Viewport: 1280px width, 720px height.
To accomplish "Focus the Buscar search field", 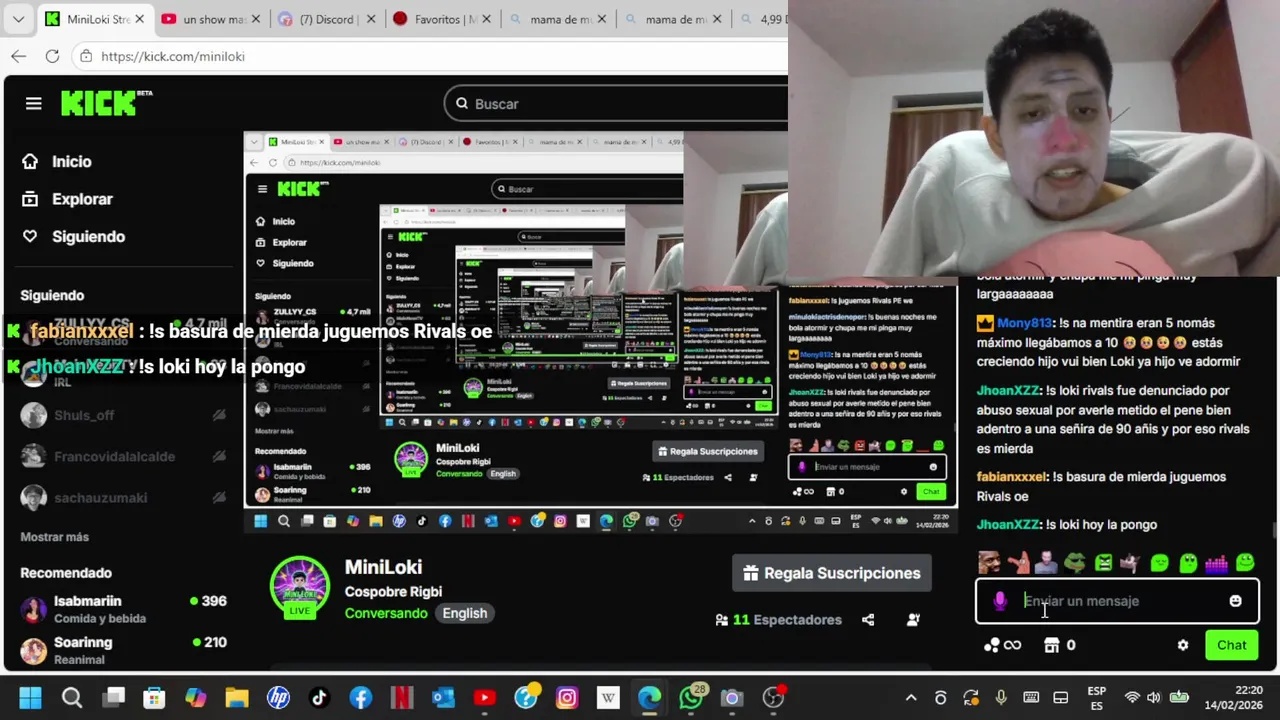I will pos(615,104).
